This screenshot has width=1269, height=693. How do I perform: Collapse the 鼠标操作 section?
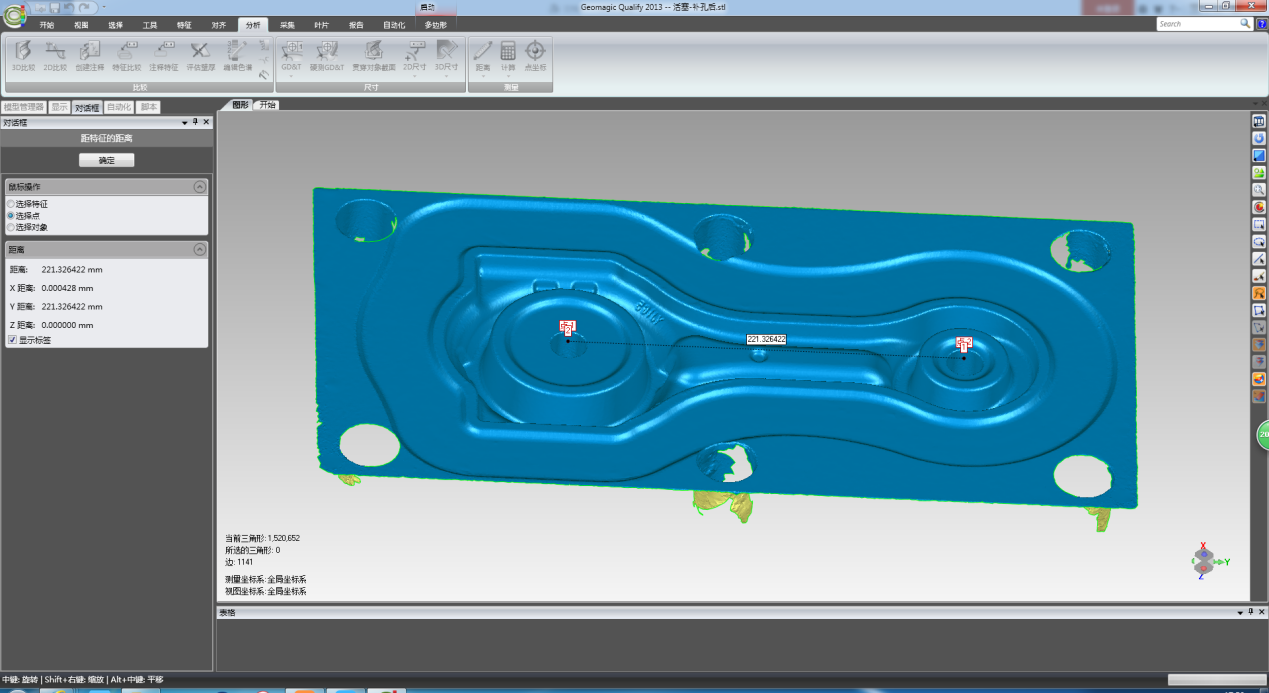point(199,187)
